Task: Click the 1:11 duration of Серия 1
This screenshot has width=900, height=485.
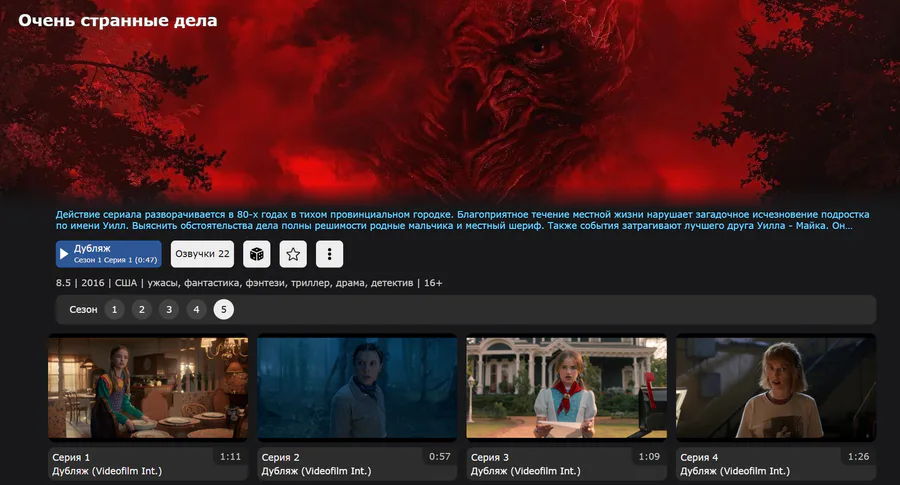Action: coord(230,457)
